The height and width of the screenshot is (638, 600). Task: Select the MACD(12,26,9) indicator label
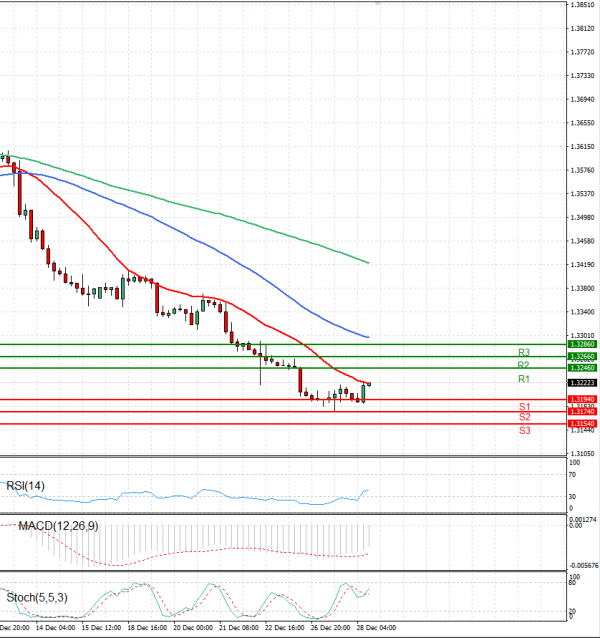pyautogui.click(x=58, y=526)
